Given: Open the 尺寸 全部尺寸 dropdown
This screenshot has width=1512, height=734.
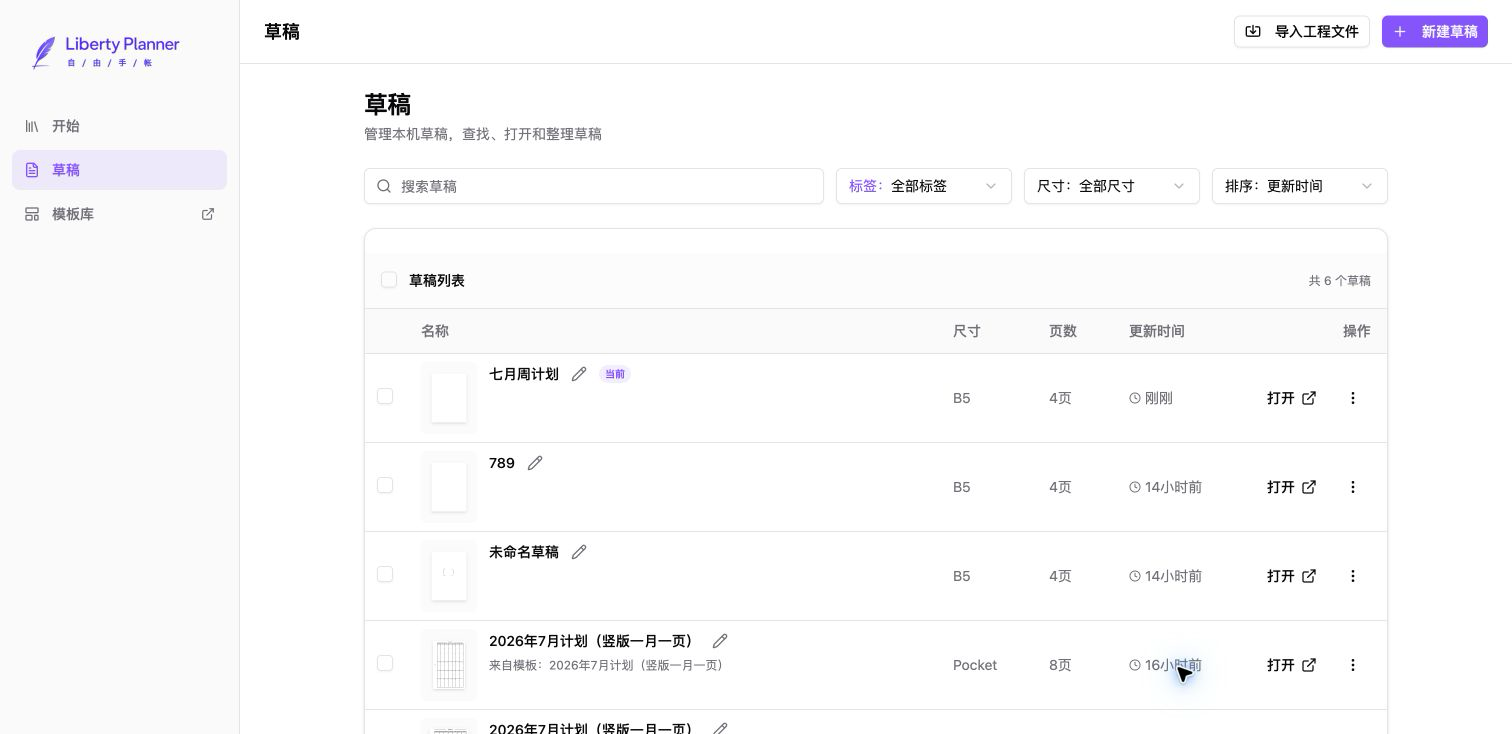Looking at the screenshot, I should pyautogui.click(x=1111, y=186).
